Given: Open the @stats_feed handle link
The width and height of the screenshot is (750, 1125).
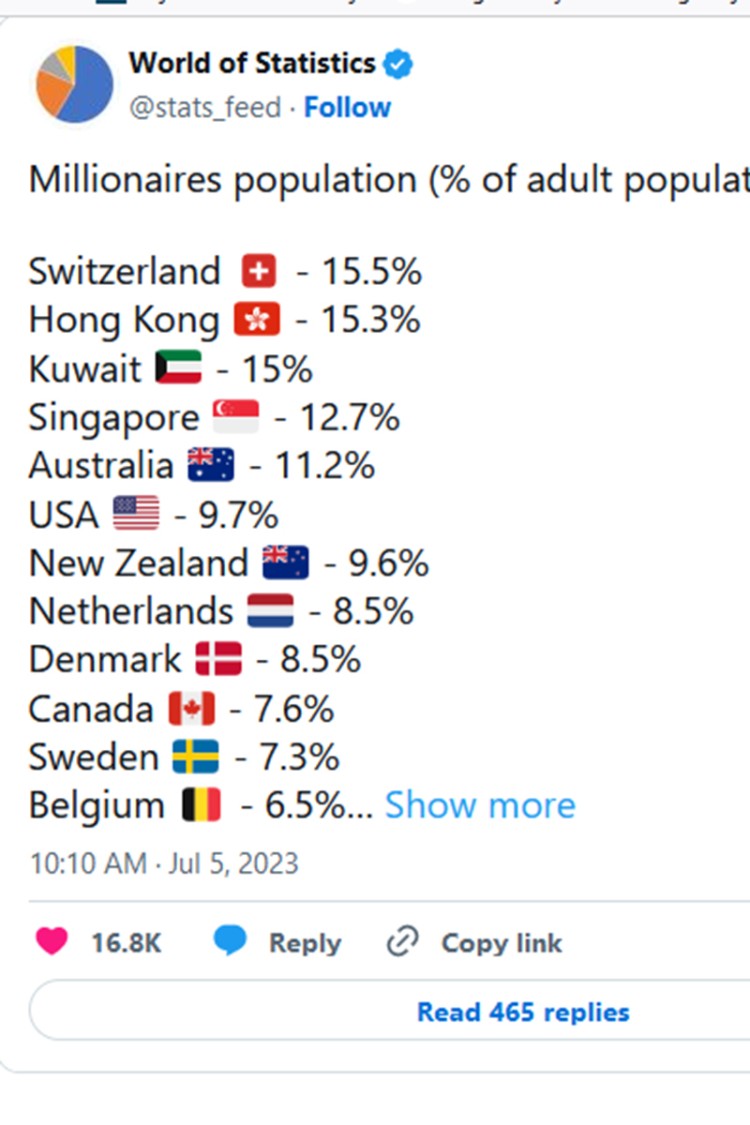Looking at the screenshot, I should pyautogui.click(x=206, y=108).
